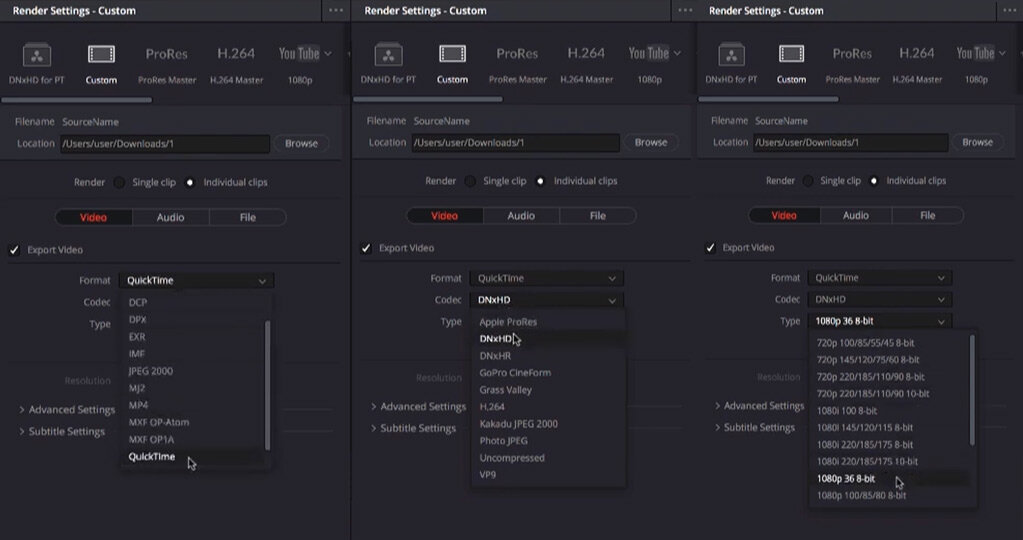Expand Subtitle Settings in middle panel
Screen dimensions: 1023x540
(413, 428)
